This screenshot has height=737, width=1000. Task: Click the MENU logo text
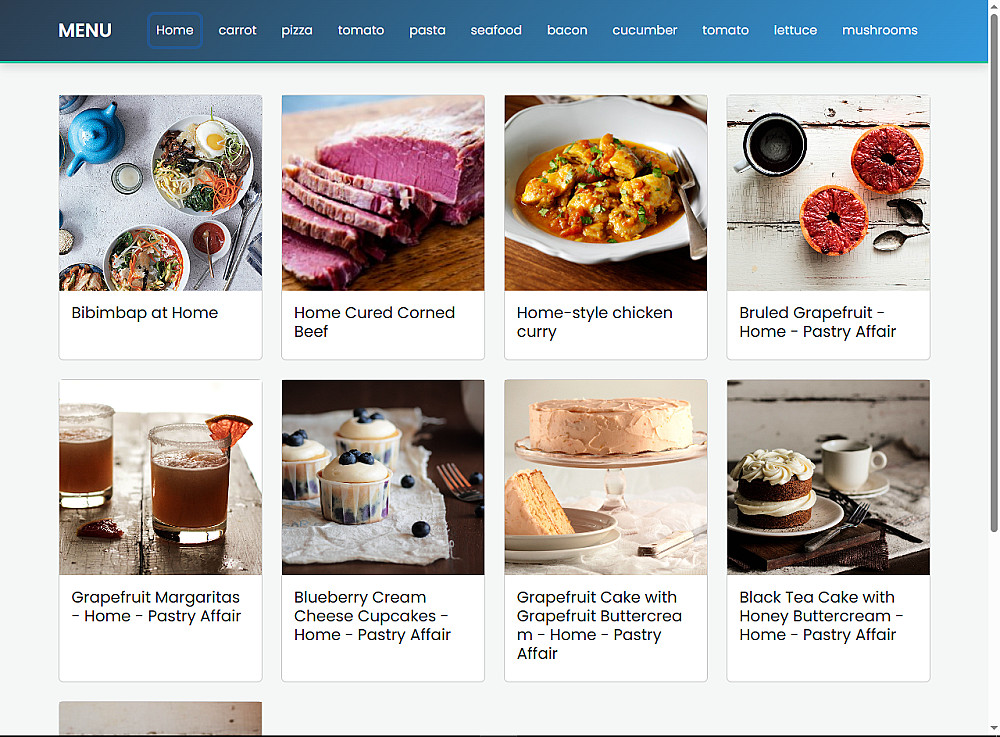tap(85, 30)
